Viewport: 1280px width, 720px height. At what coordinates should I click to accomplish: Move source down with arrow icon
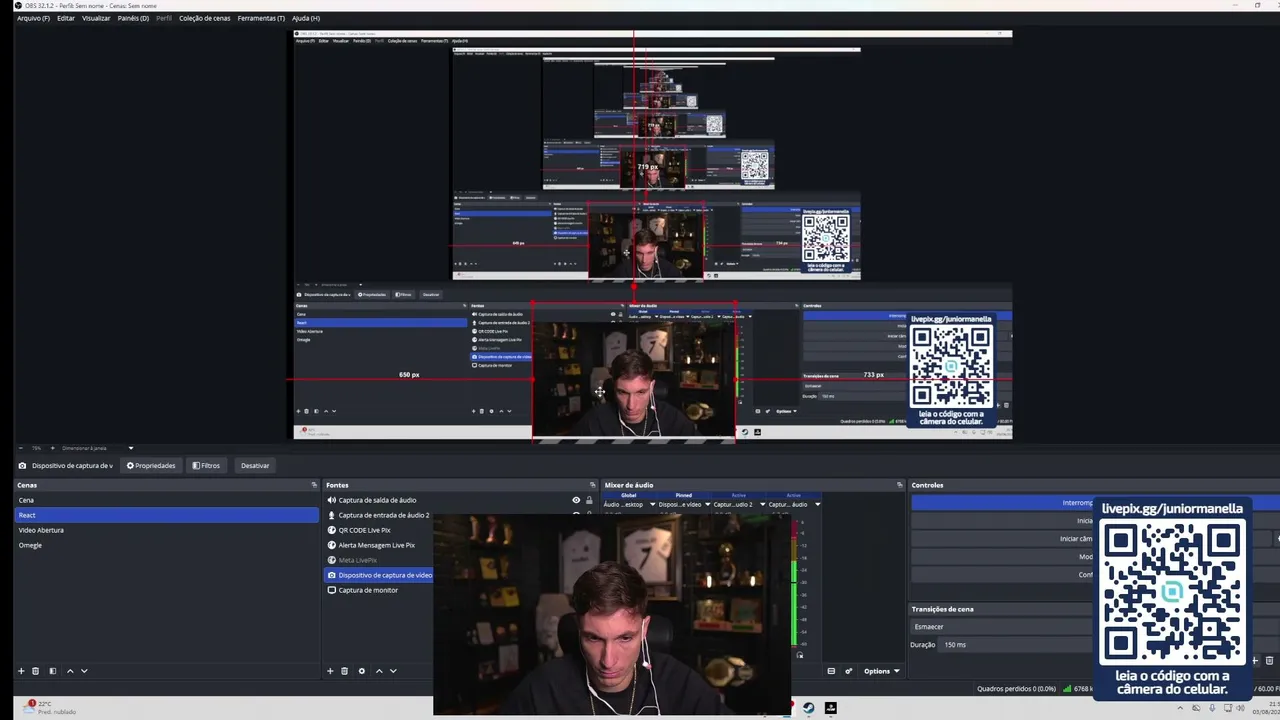[393, 671]
